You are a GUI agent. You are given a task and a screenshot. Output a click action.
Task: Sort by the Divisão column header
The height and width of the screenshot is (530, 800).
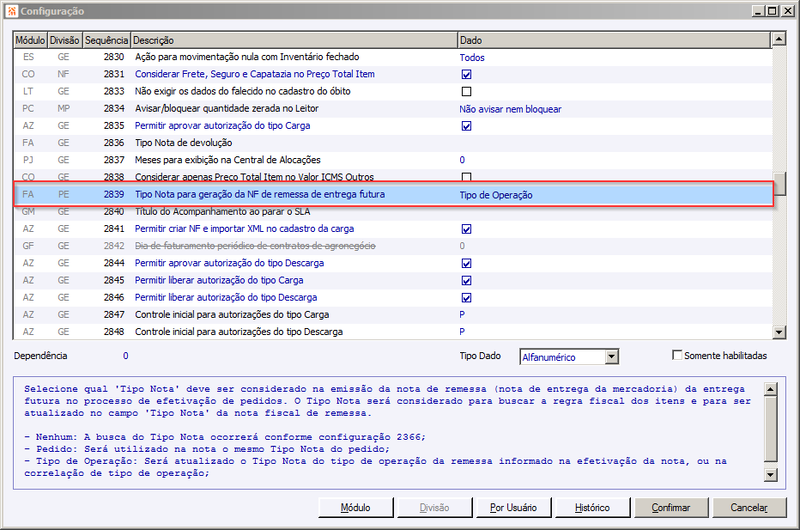(64, 40)
